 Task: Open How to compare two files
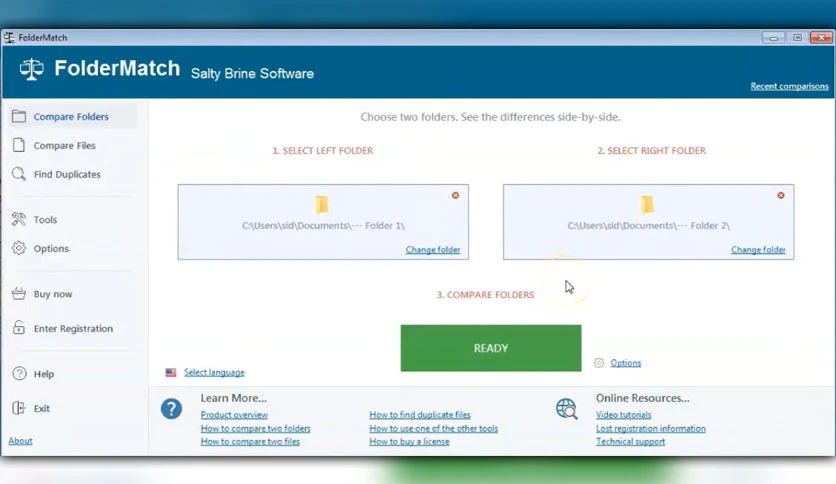click(250, 441)
